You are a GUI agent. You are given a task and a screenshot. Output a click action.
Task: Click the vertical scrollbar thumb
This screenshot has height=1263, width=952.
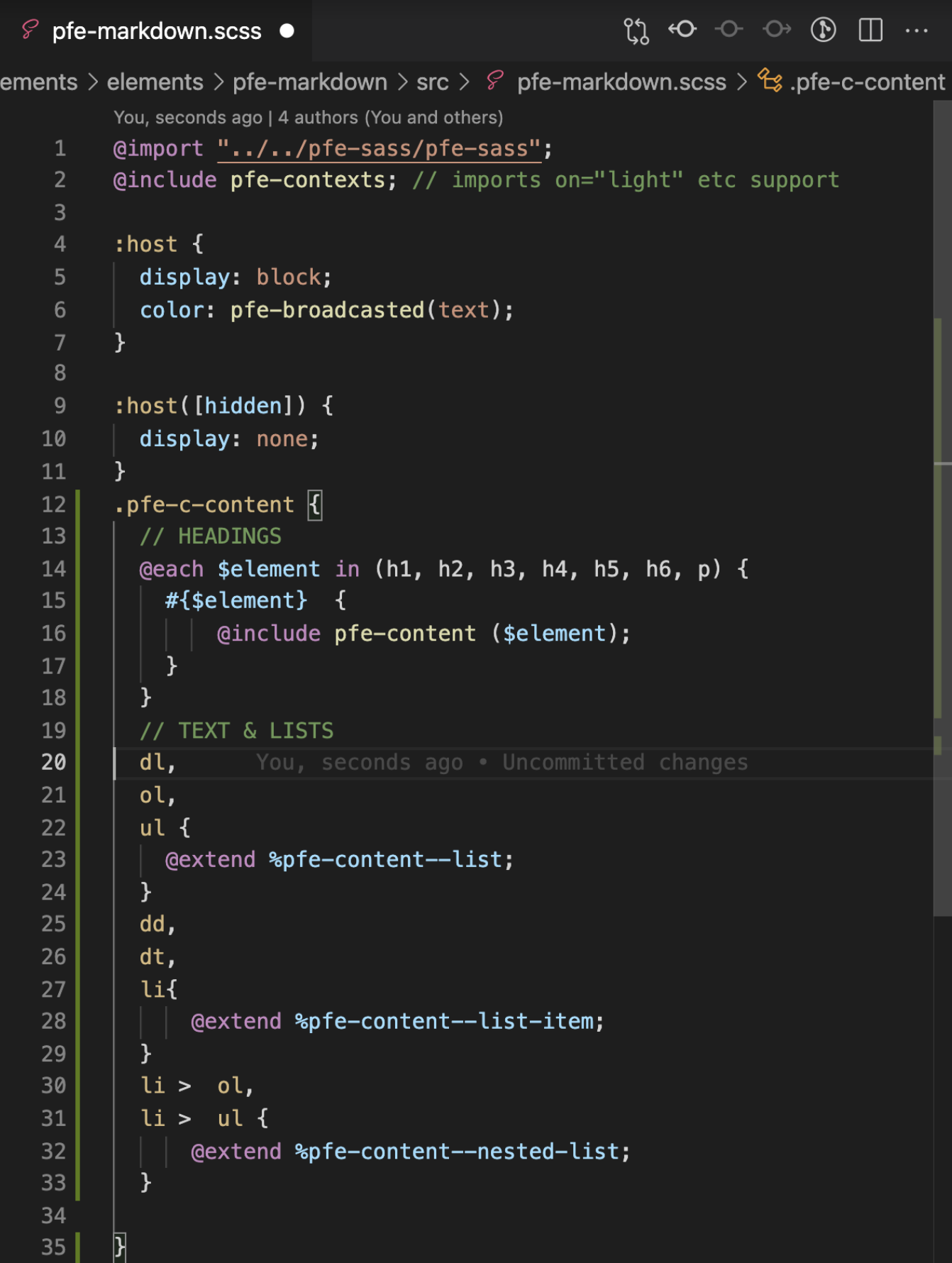pyautogui.click(x=943, y=507)
